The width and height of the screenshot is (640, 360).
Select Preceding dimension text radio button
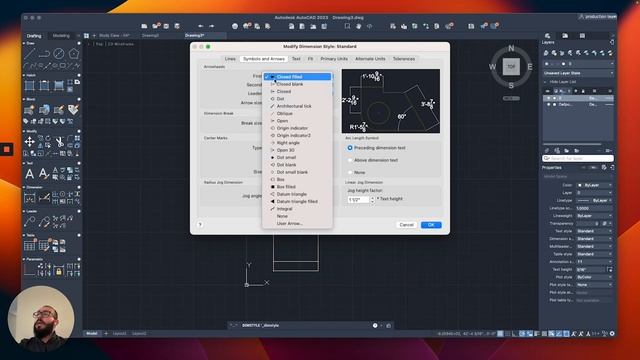tap(350, 148)
